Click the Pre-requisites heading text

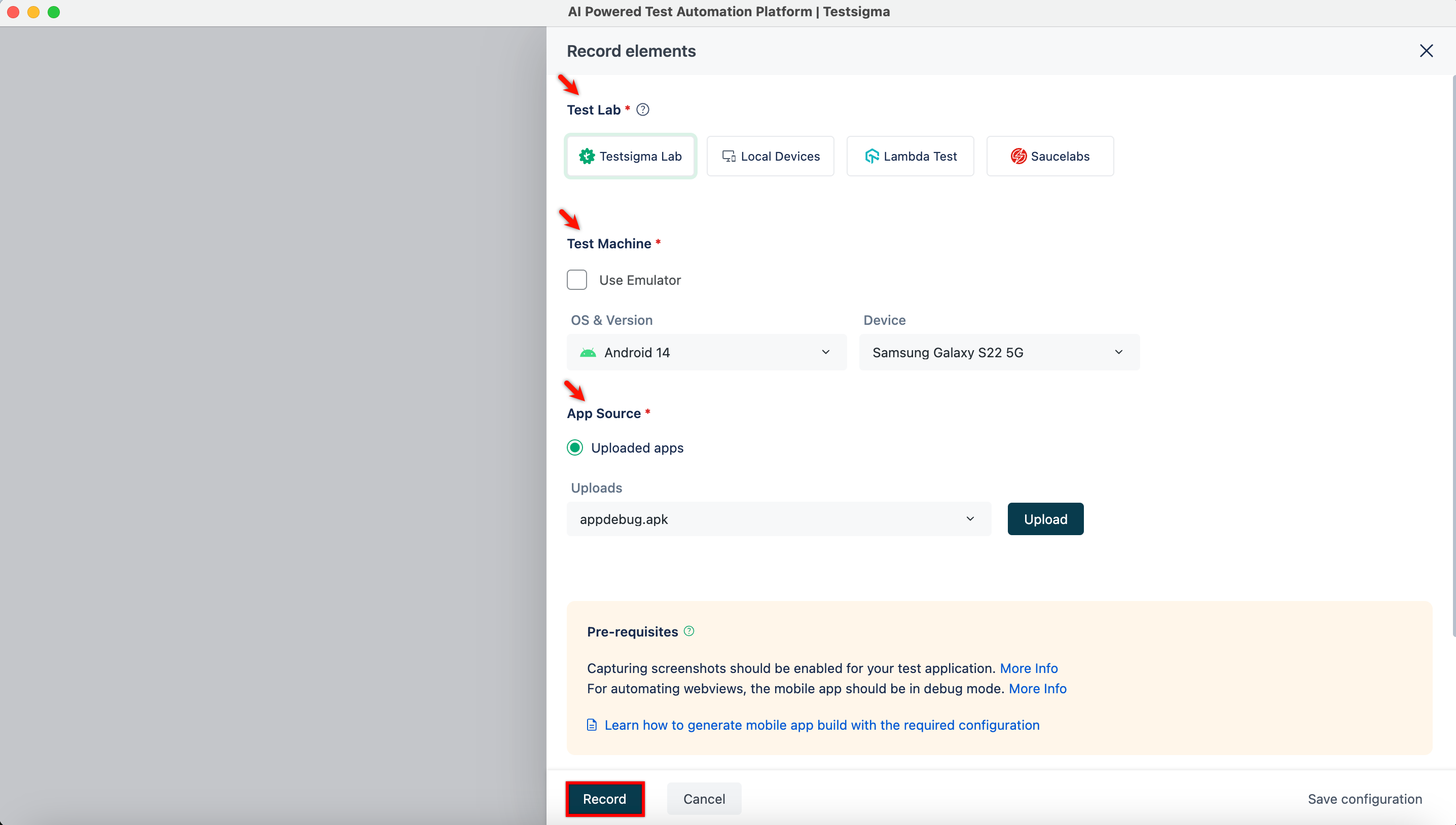click(x=632, y=632)
